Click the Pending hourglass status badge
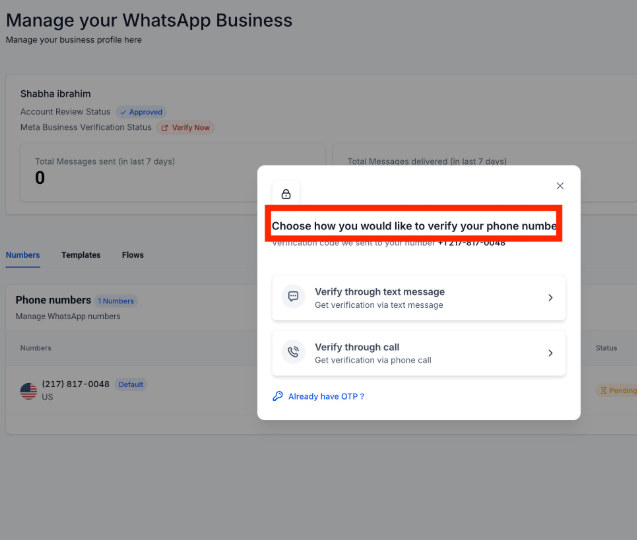 (x=616, y=390)
